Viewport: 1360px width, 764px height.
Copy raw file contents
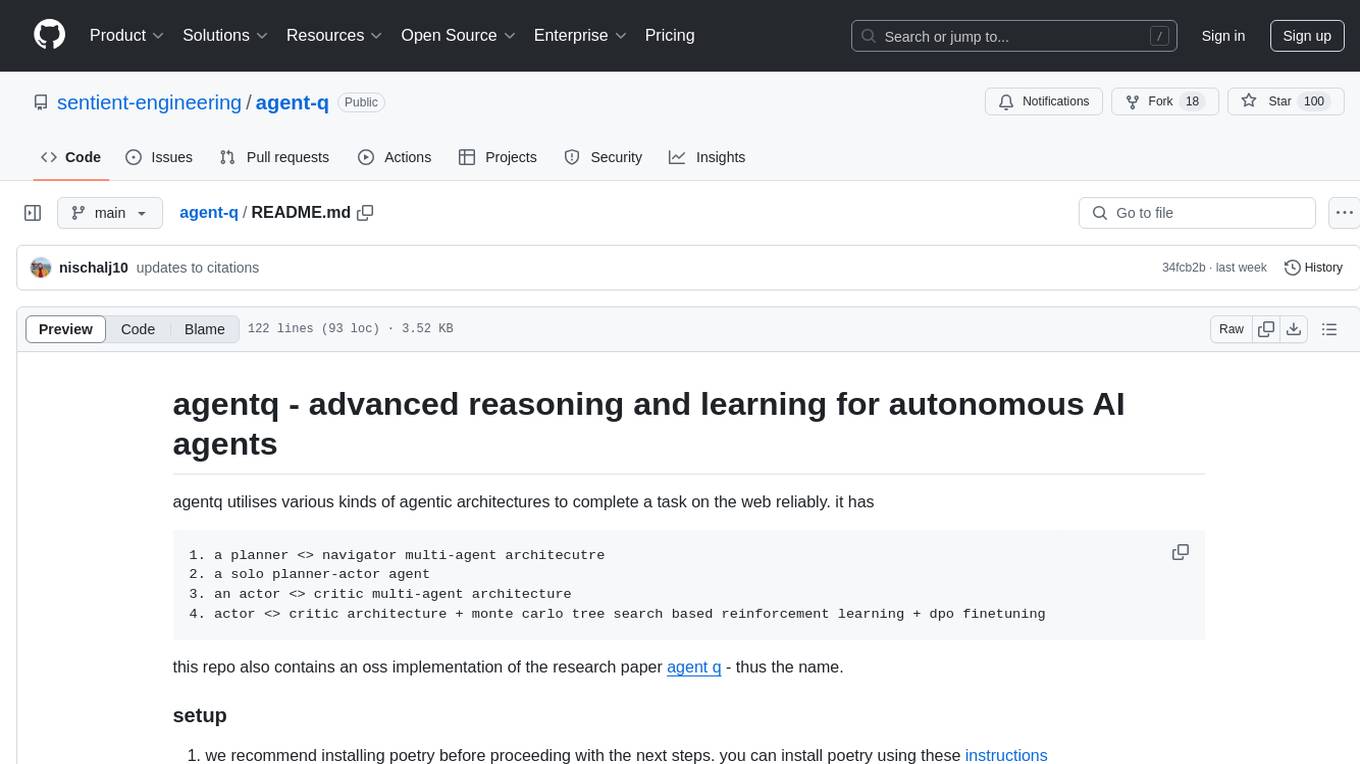(1266, 329)
